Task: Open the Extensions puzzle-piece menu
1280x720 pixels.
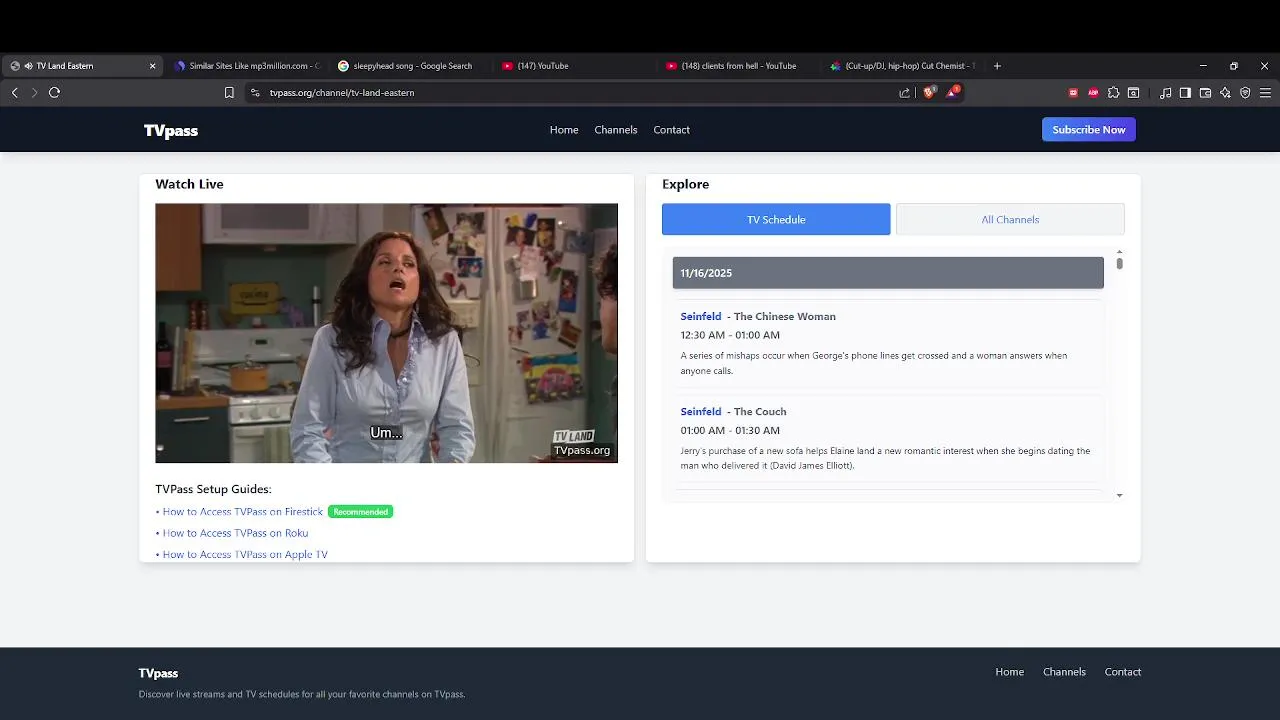Action: (1113, 92)
